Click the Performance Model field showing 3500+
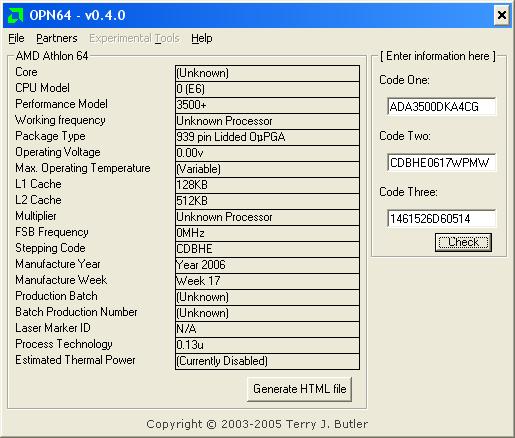515x438 pixels. 267,105
